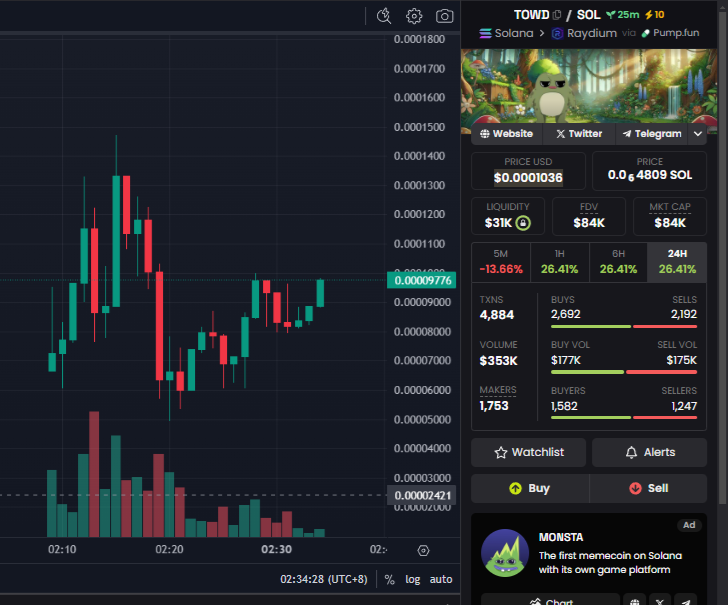Viewport: 728px width, 605px height.
Task: Click the FDV $84K box
Action: click(x=589, y=216)
